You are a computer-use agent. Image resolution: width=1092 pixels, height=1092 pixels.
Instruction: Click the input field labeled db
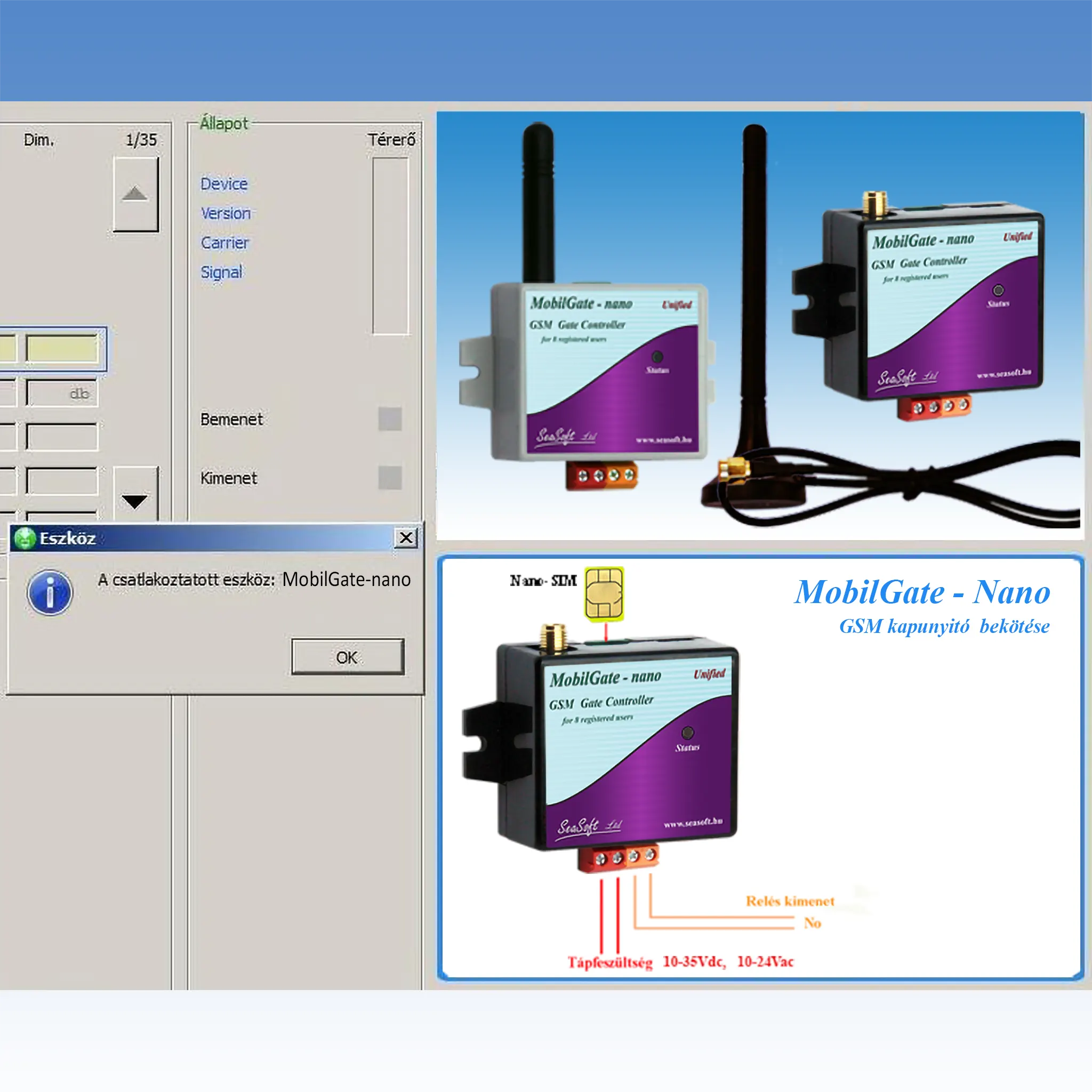click(x=62, y=393)
